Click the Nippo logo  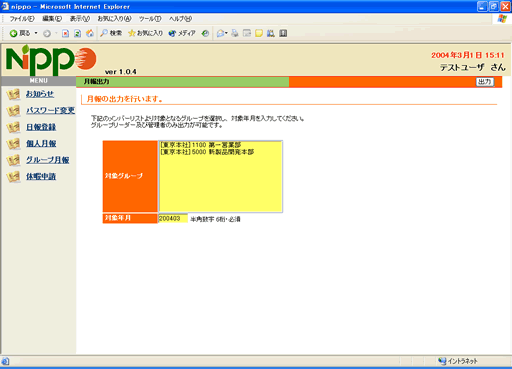(51, 60)
